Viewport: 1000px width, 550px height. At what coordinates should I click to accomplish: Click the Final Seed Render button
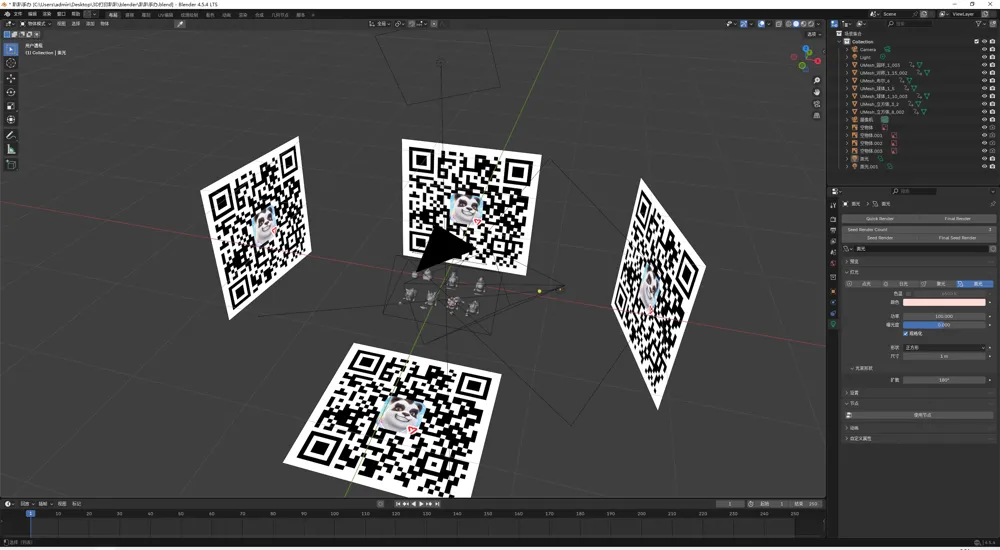957,238
